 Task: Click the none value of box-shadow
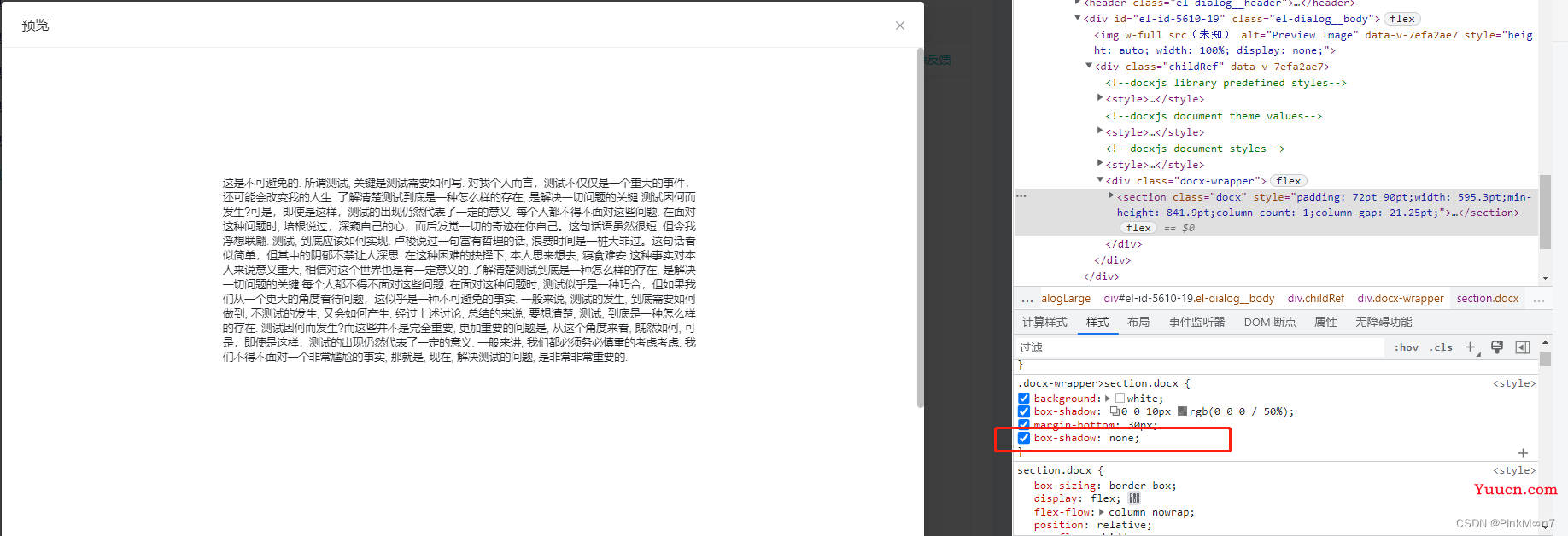(x=1120, y=438)
